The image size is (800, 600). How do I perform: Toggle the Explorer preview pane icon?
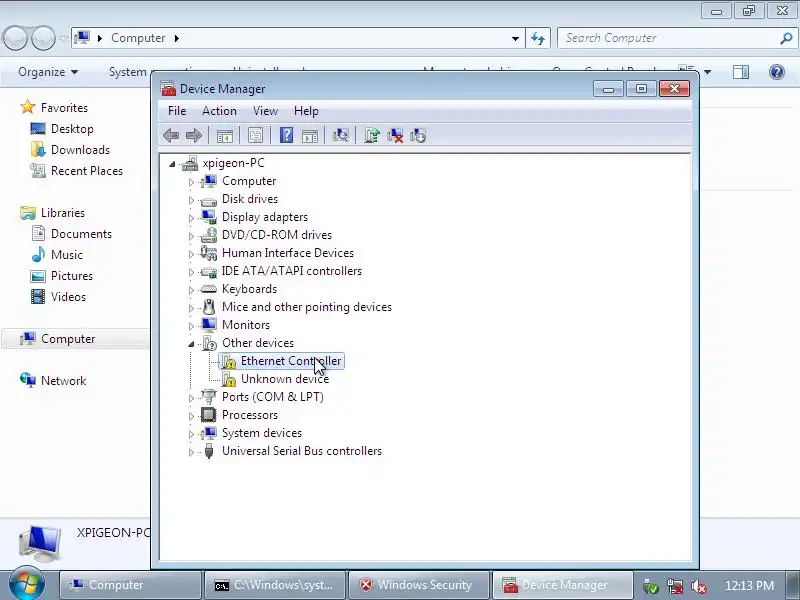coord(741,72)
